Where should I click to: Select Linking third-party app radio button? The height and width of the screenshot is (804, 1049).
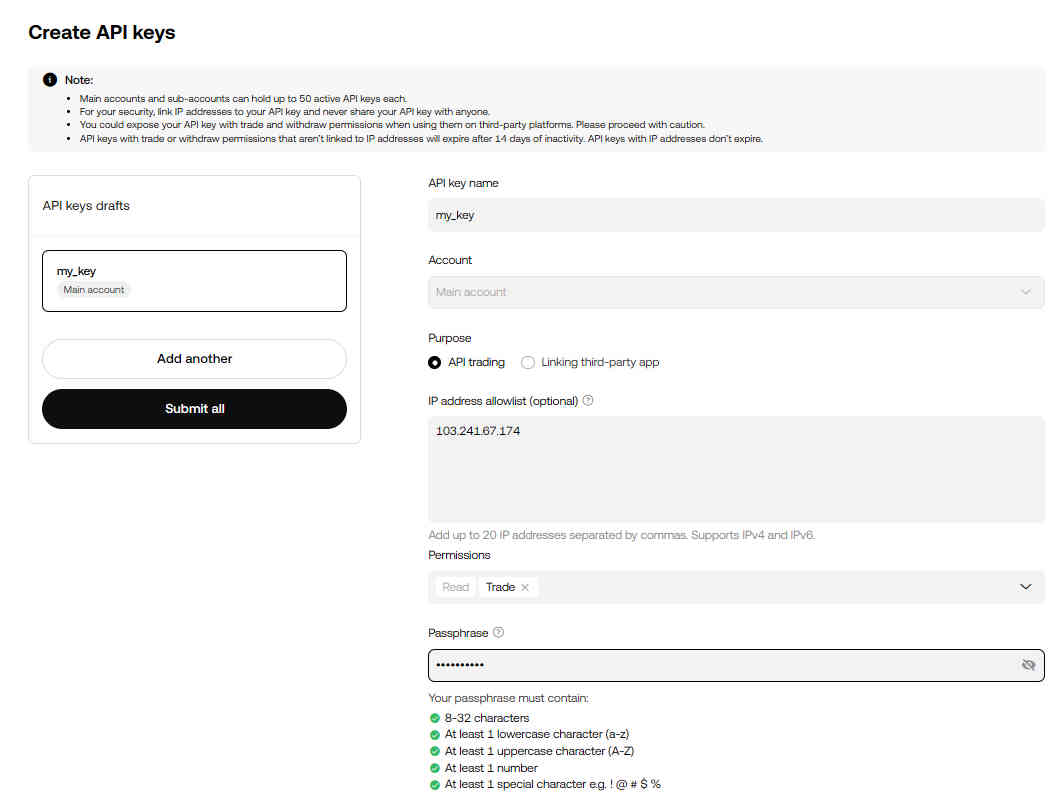(x=528, y=363)
